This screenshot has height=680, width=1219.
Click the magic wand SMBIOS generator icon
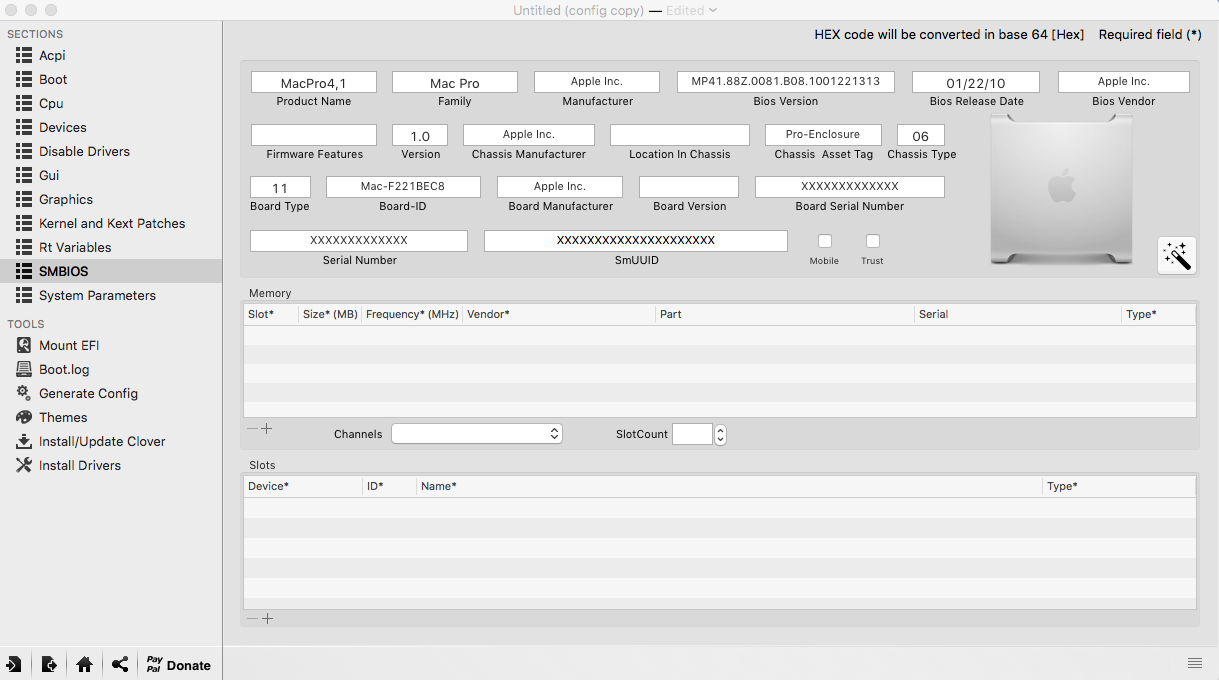(x=1177, y=255)
